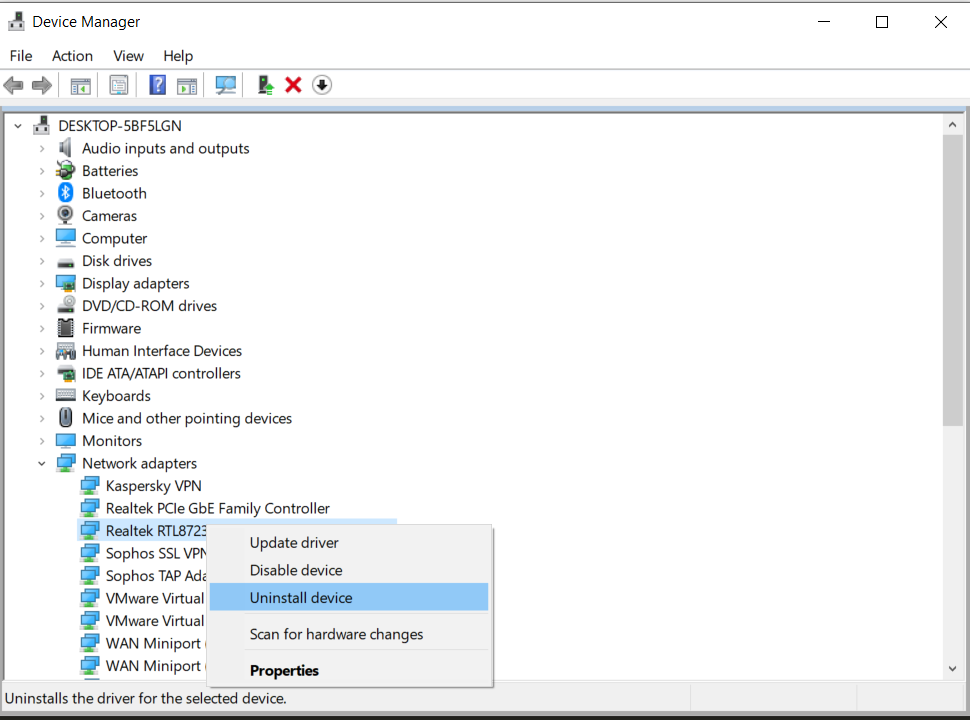Click the Forward arrow toolbar icon
The width and height of the screenshot is (970, 720).
coord(41,85)
